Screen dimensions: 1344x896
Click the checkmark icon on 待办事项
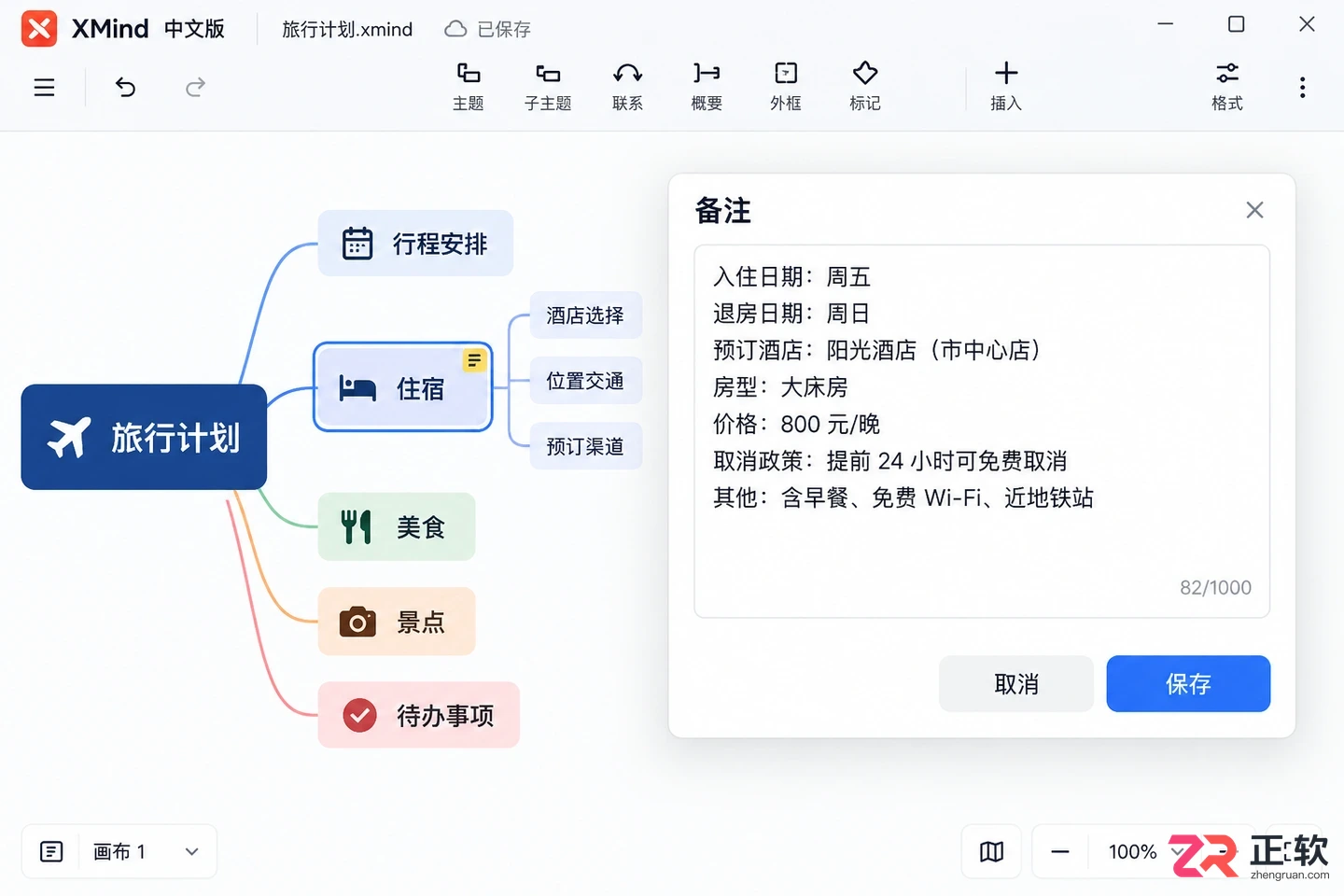[359, 715]
